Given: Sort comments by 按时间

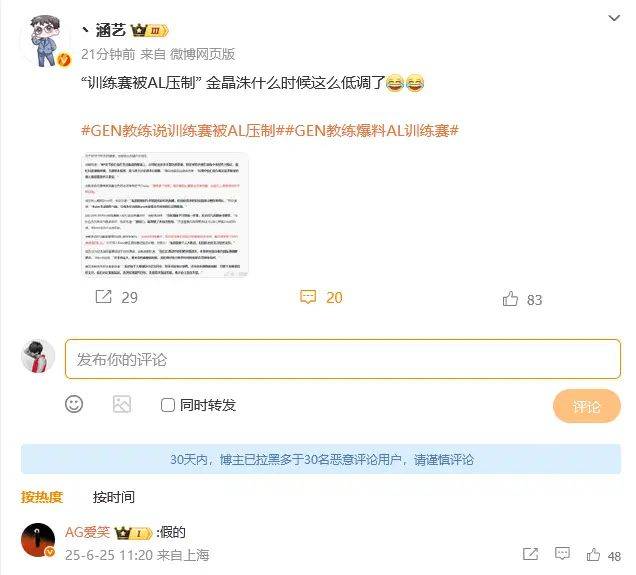Looking at the screenshot, I should pos(114,496).
